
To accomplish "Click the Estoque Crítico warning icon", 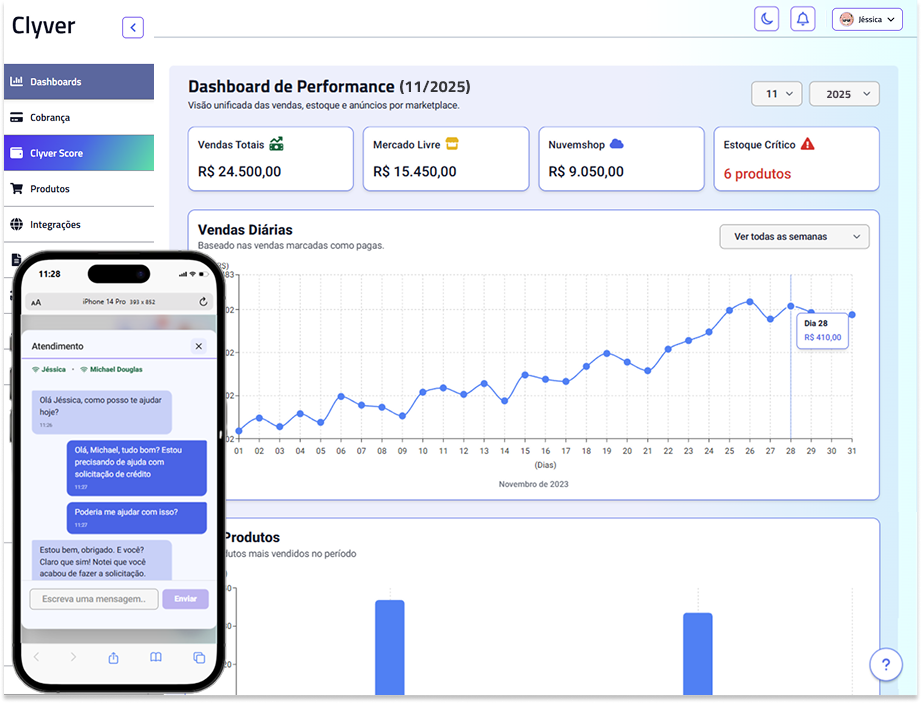I will tap(808, 144).
